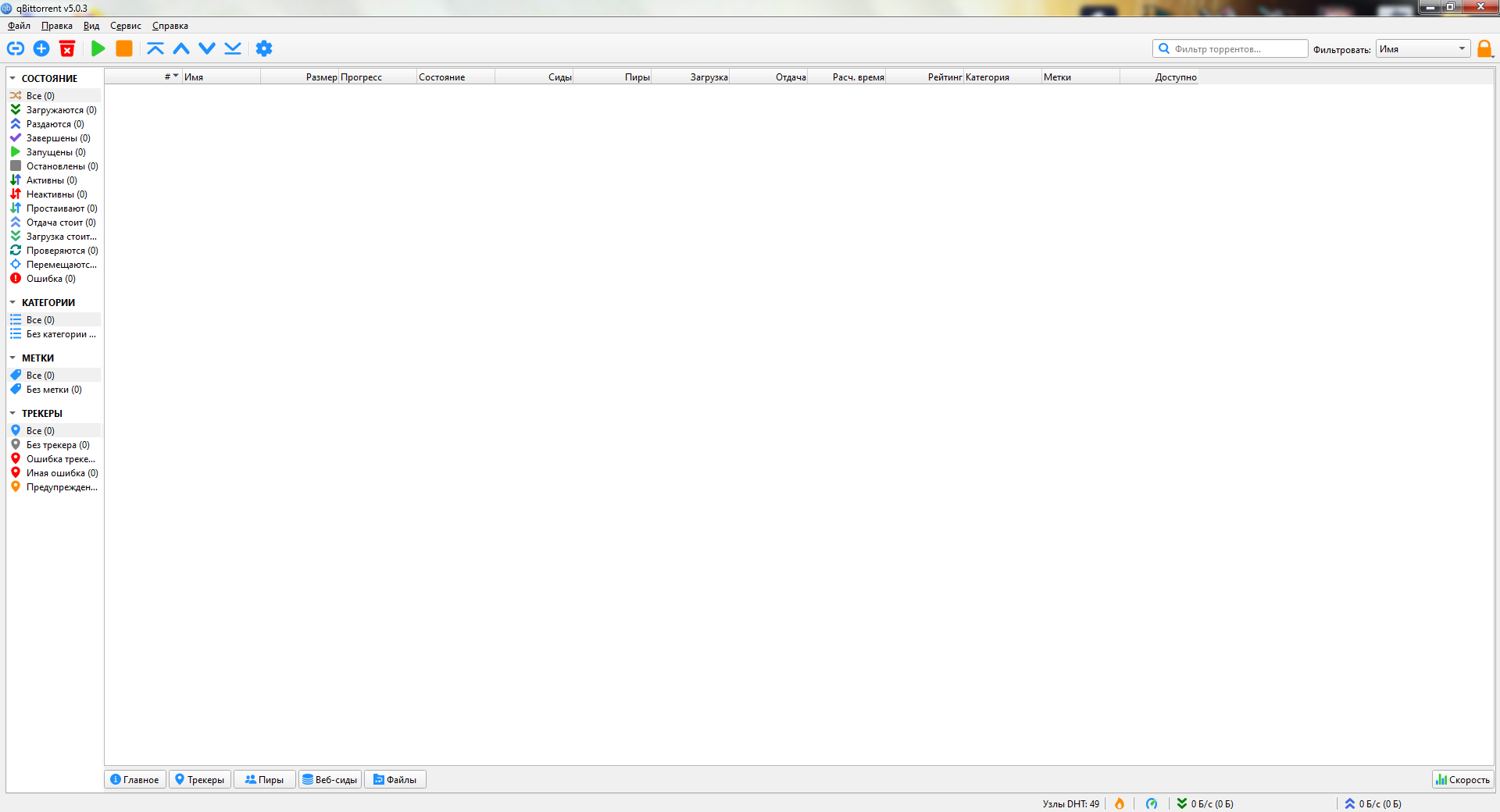
Task: Select the Загружаются (0) filter
Action: (x=54, y=110)
